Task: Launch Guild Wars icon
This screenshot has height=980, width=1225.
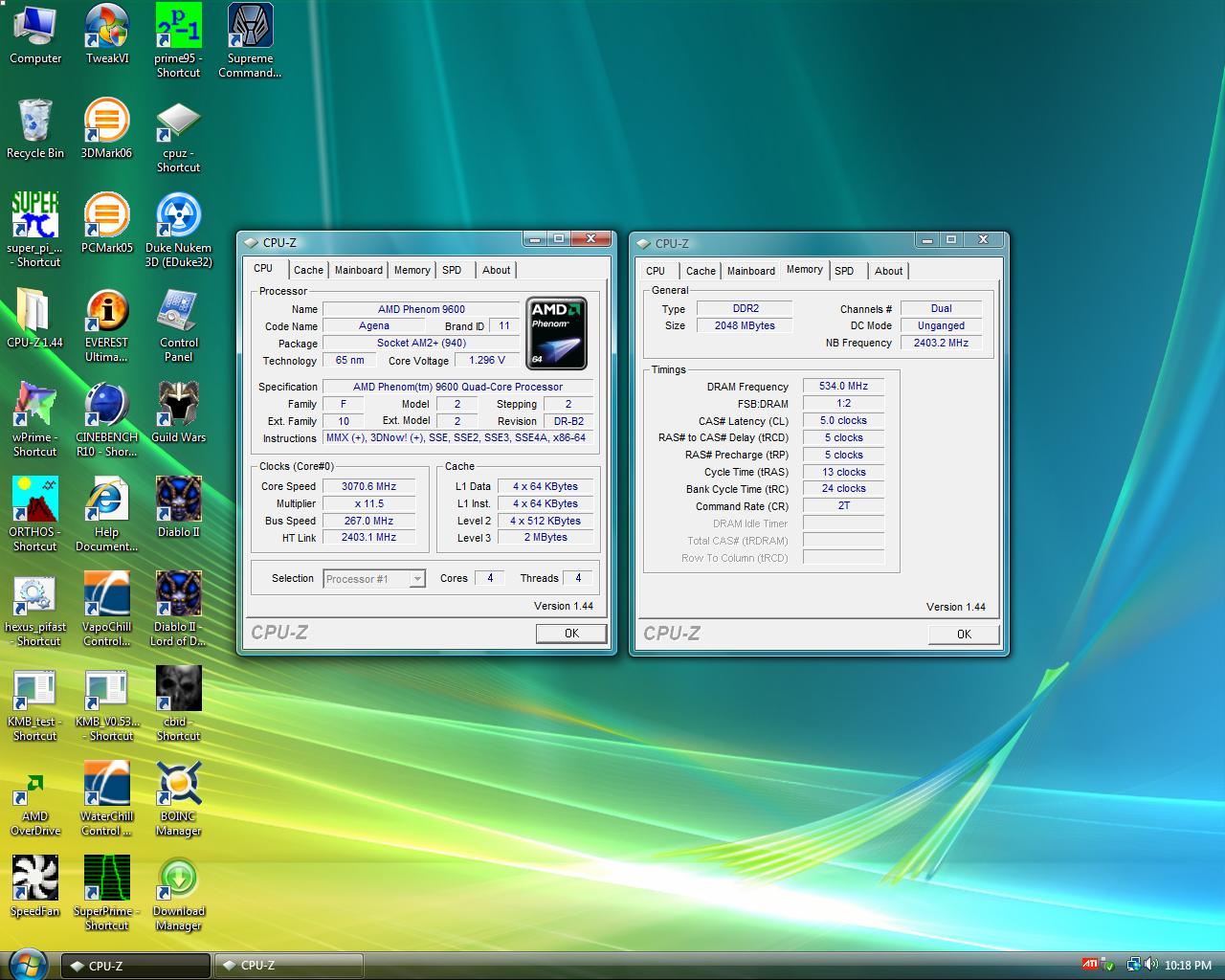Action: [x=178, y=413]
